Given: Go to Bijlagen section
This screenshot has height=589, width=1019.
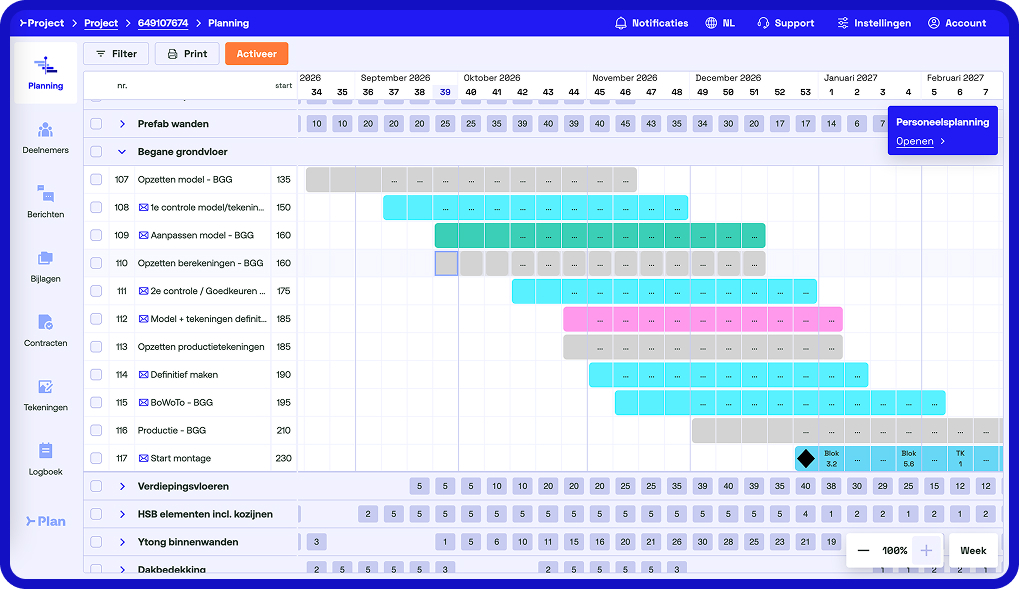Looking at the screenshot, I should 45,258.
